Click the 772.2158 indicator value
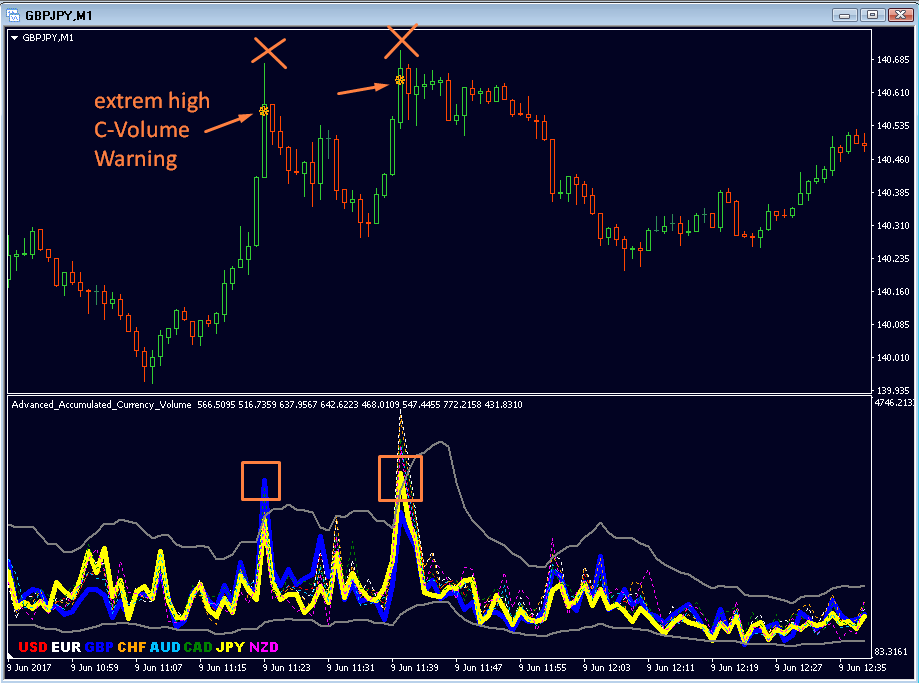Image resolution: width=919 pixels, height=683 pixels. [461, 405]
